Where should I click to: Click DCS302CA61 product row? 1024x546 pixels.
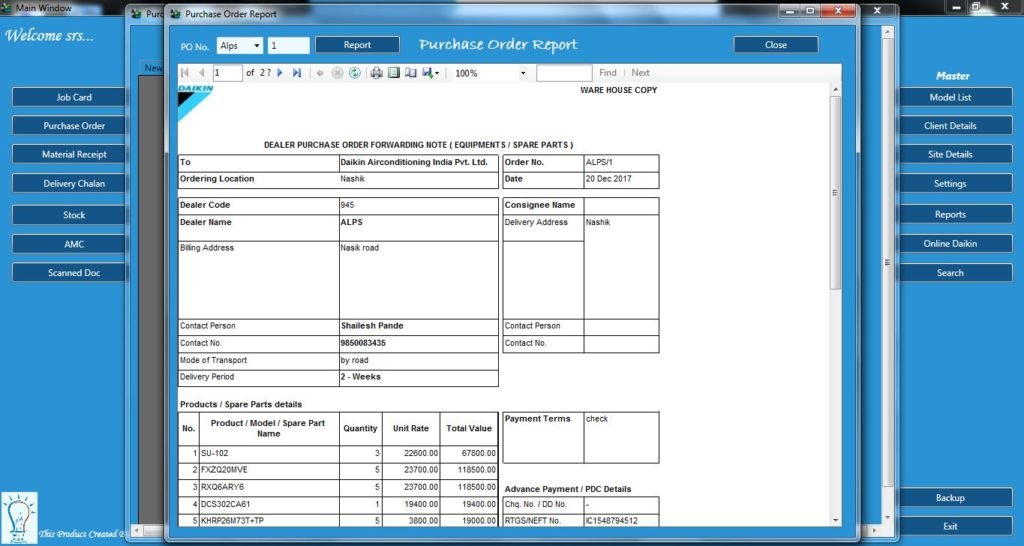point(338,504)
